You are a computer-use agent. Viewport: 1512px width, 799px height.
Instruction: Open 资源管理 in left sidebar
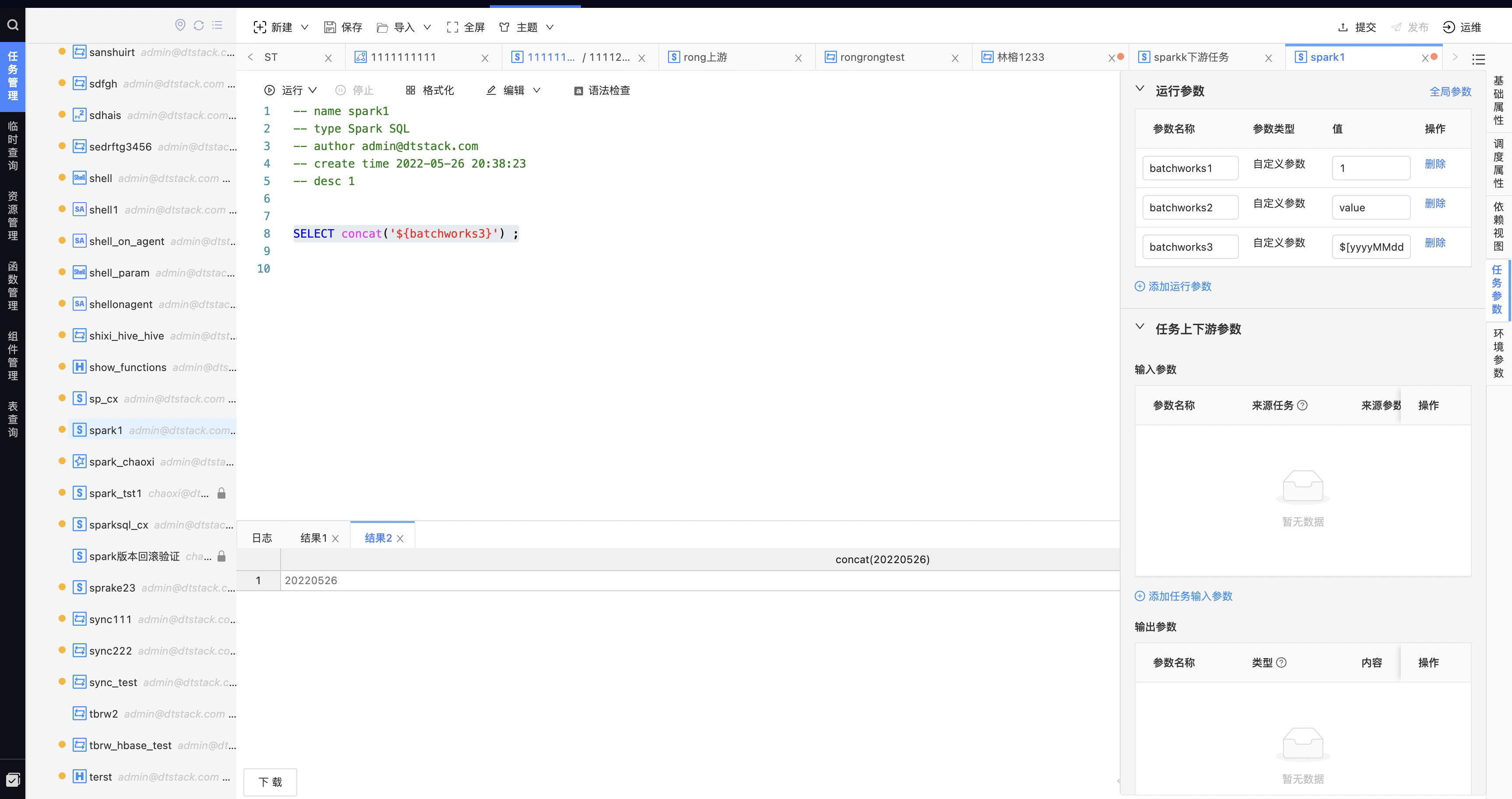tap(12, 215)
